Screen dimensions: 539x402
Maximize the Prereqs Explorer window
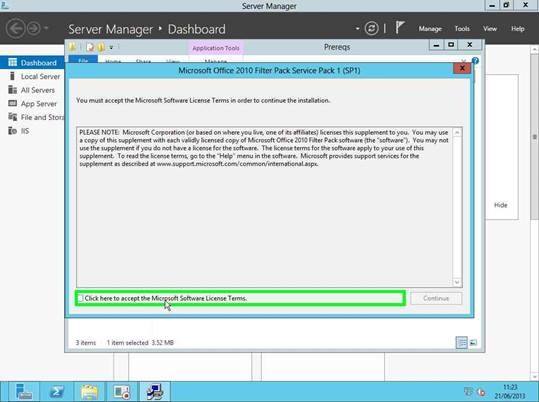pos(451,45)
